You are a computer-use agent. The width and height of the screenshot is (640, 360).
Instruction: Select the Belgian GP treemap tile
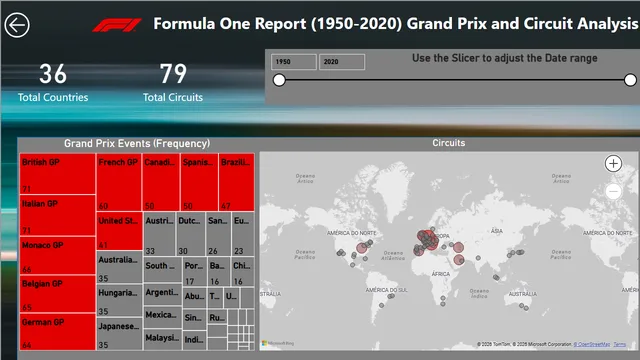coord(58,294)
